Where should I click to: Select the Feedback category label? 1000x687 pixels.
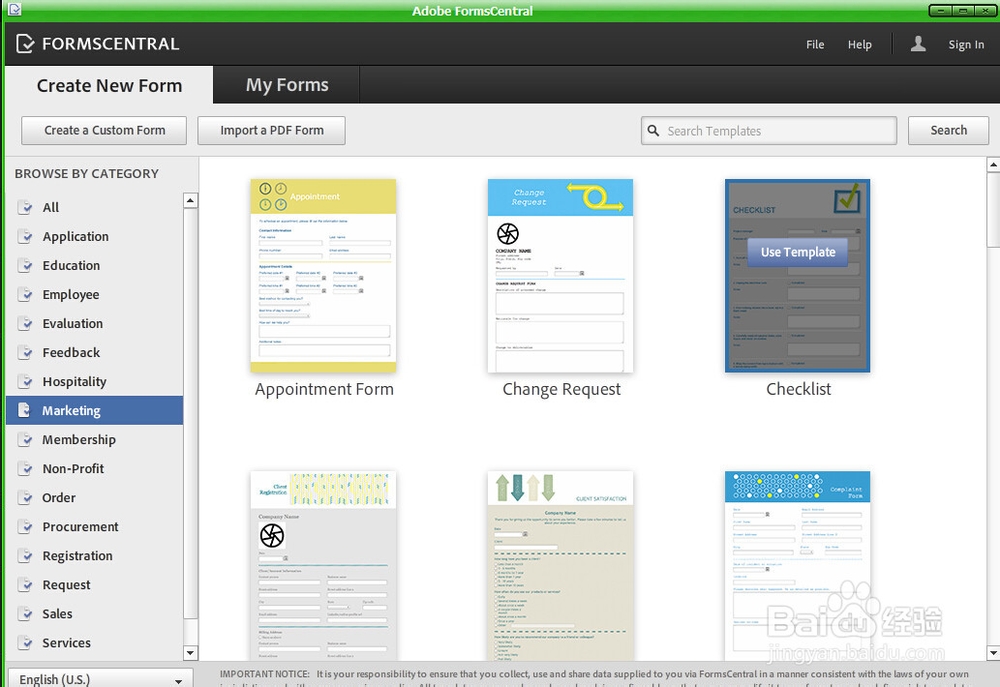[71, 353]
